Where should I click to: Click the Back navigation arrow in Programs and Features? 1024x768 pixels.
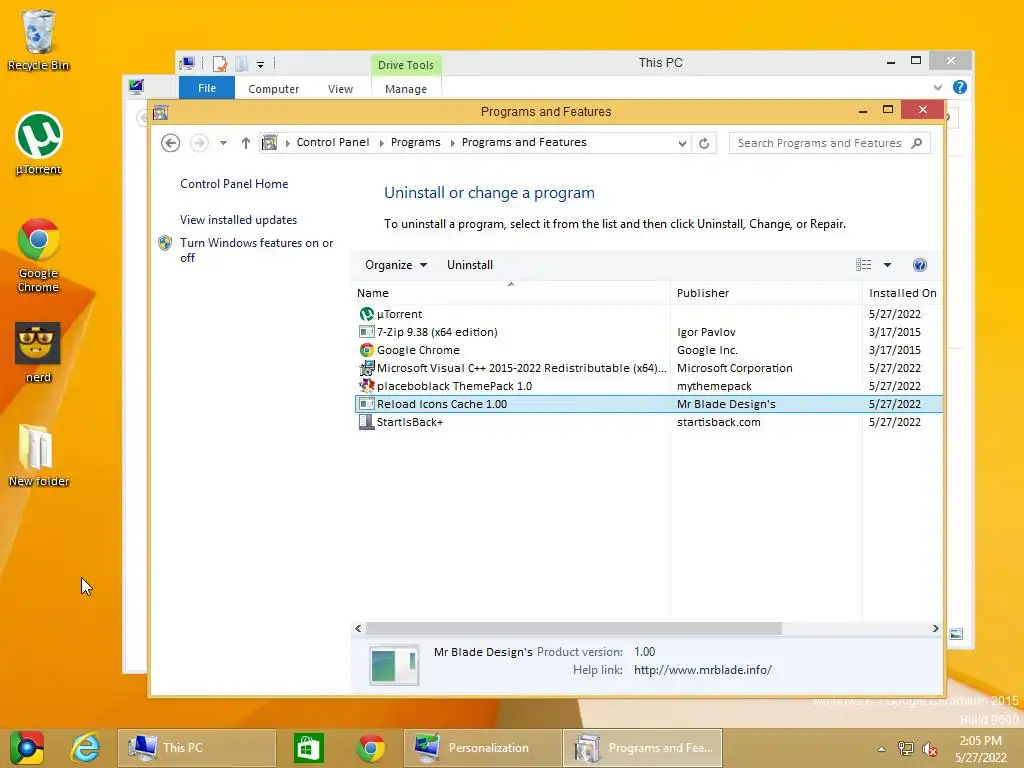click(x=170, y=143)
